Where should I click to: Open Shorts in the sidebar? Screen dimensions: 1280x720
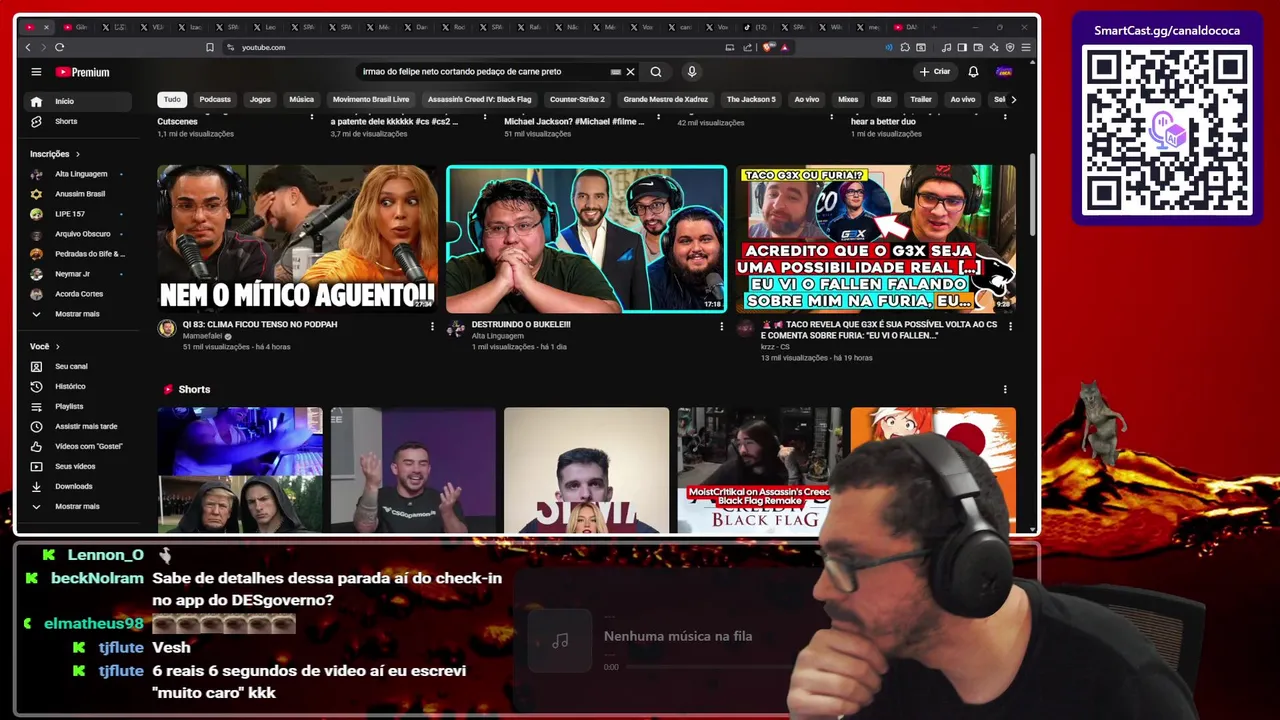78,121
